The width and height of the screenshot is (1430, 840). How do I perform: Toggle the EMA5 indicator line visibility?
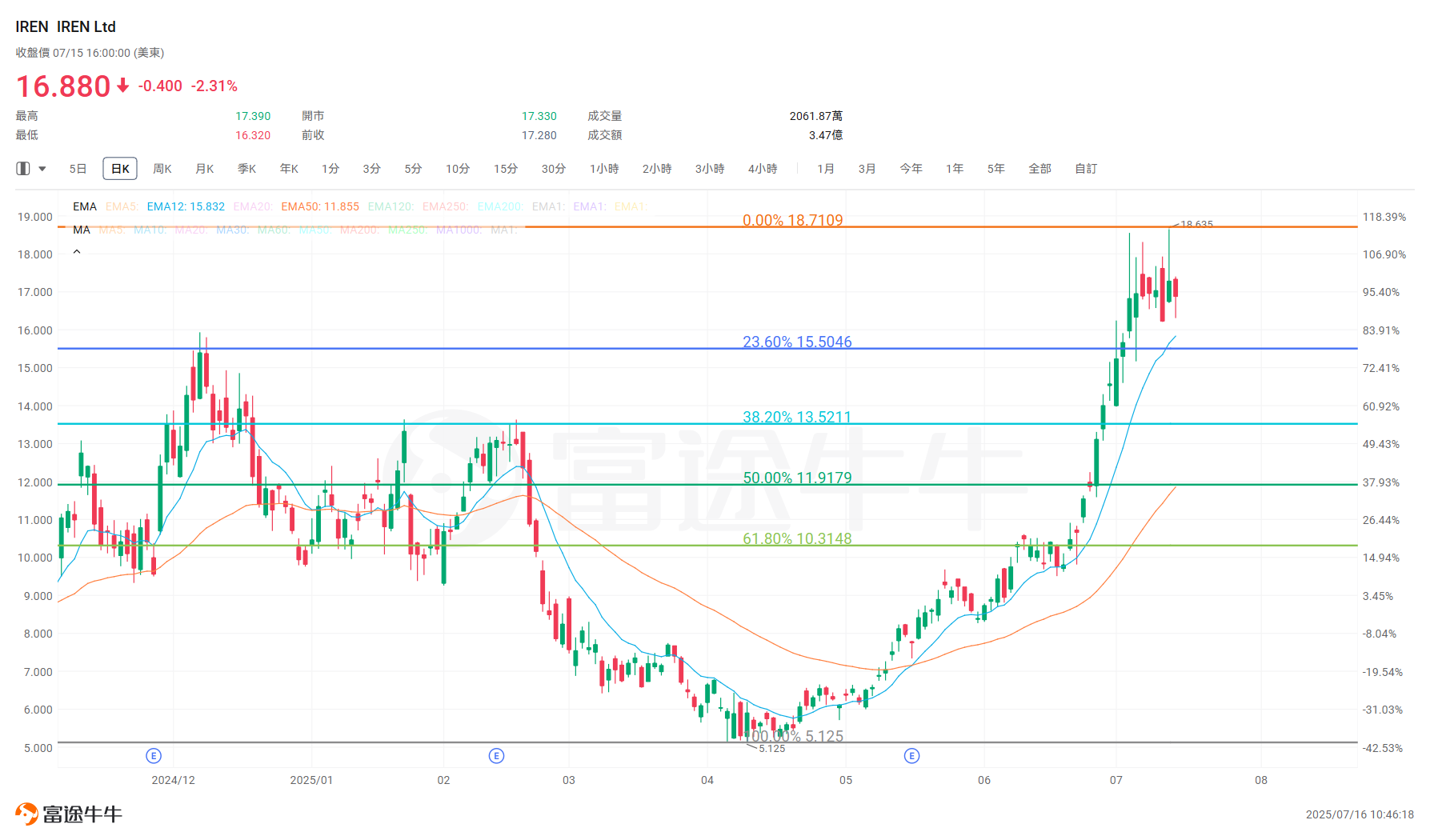[122, 206]
